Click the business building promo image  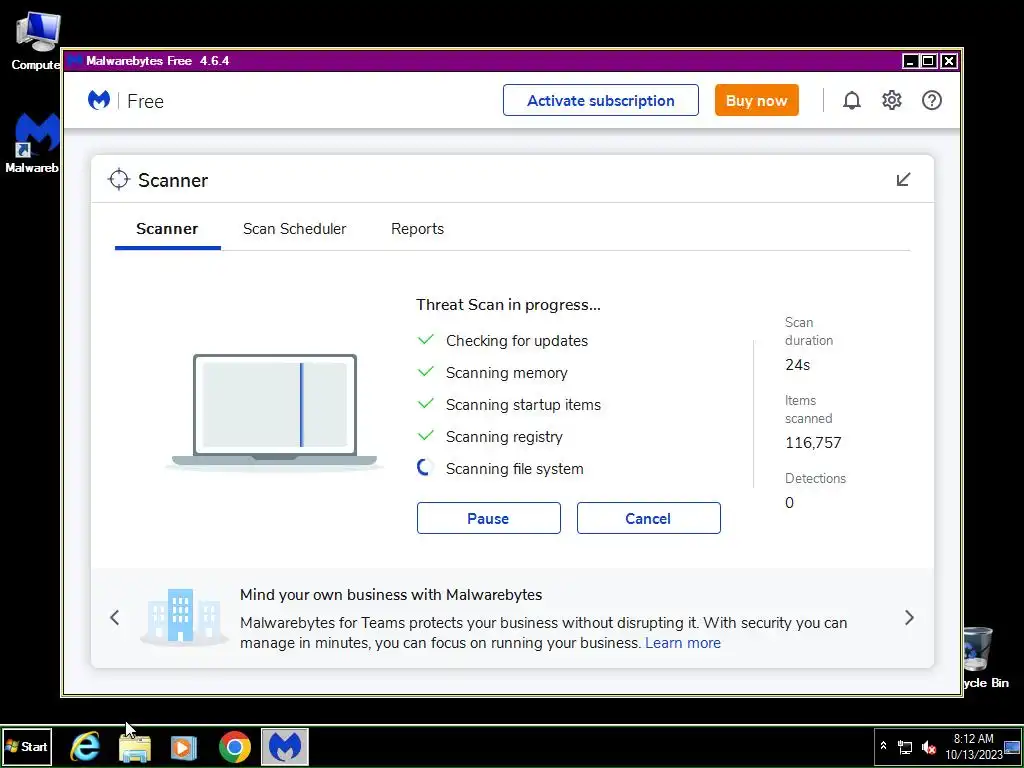tap(183, 616)
